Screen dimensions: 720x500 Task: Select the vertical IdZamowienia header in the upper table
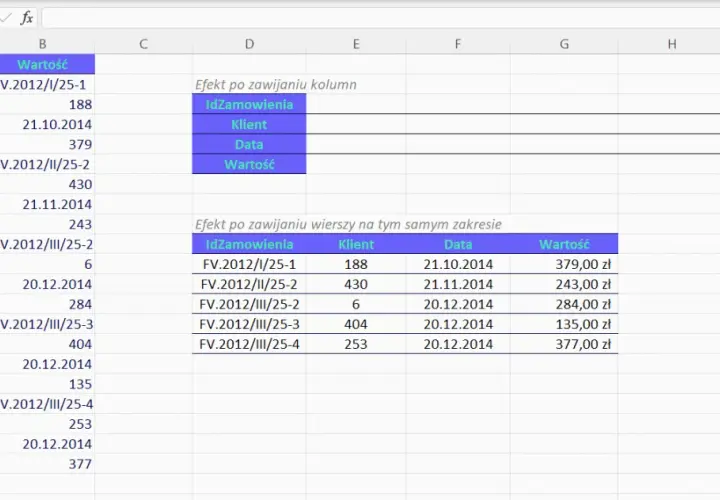pyautogui.click(x=249, y=104)
